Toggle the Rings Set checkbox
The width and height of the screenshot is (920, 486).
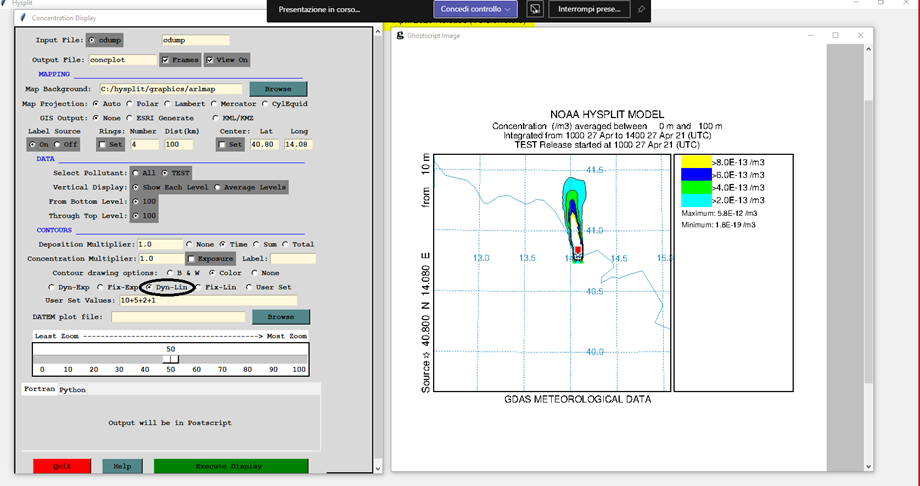tap(102, 144)
